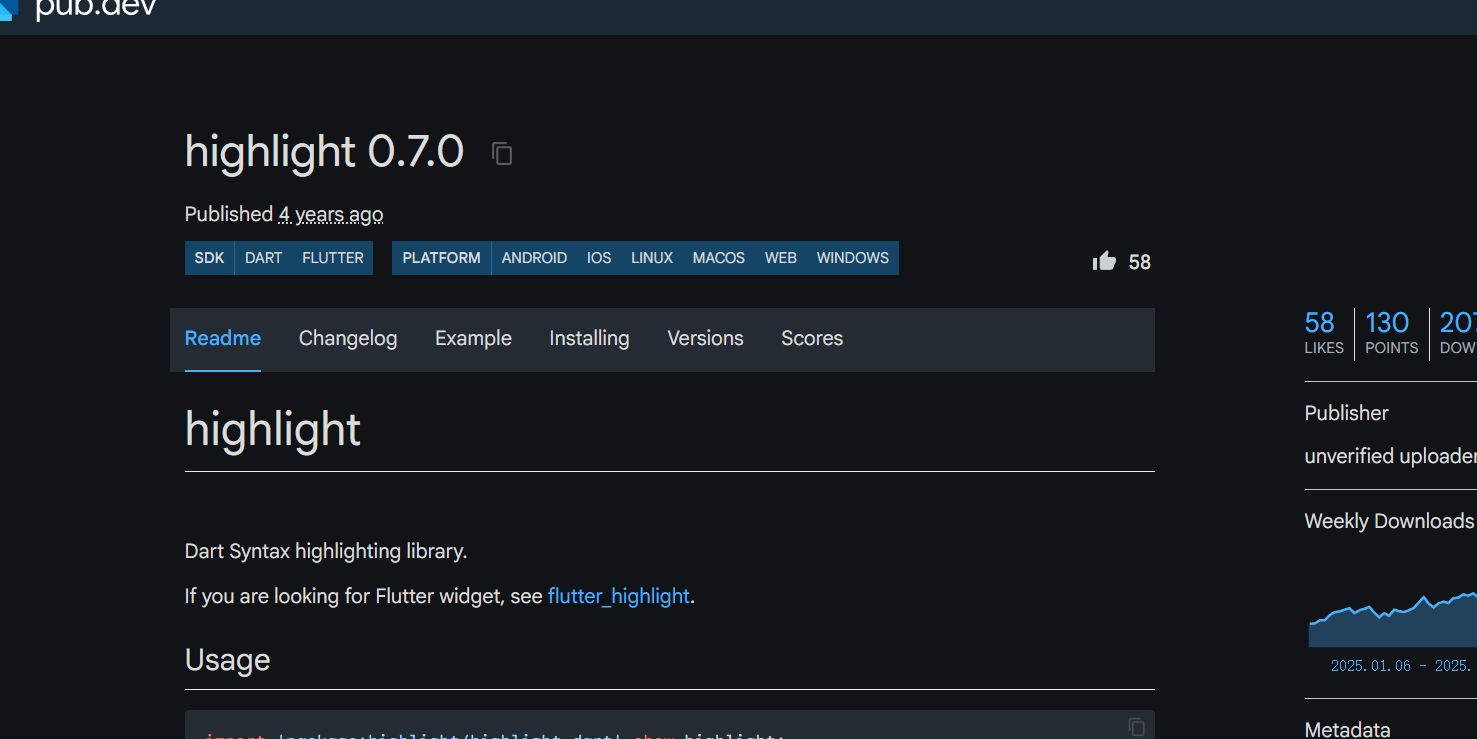Screen dimensions: 1477x739
Task: Click the Weekly Downloads sparkline chart
Action: (x=1392, y=620)
